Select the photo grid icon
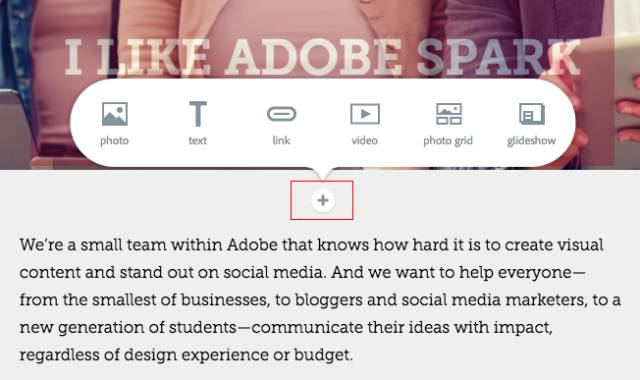 pos(449,114)
